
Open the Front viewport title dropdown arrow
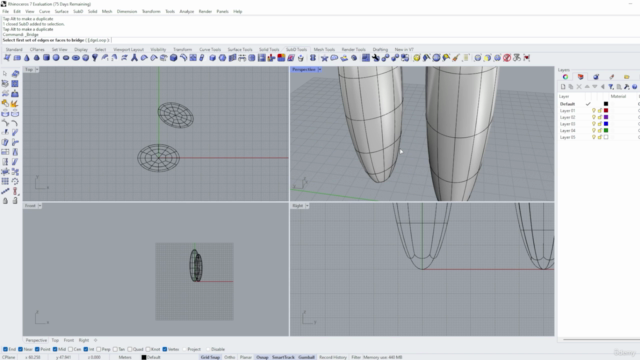[40, 206]
